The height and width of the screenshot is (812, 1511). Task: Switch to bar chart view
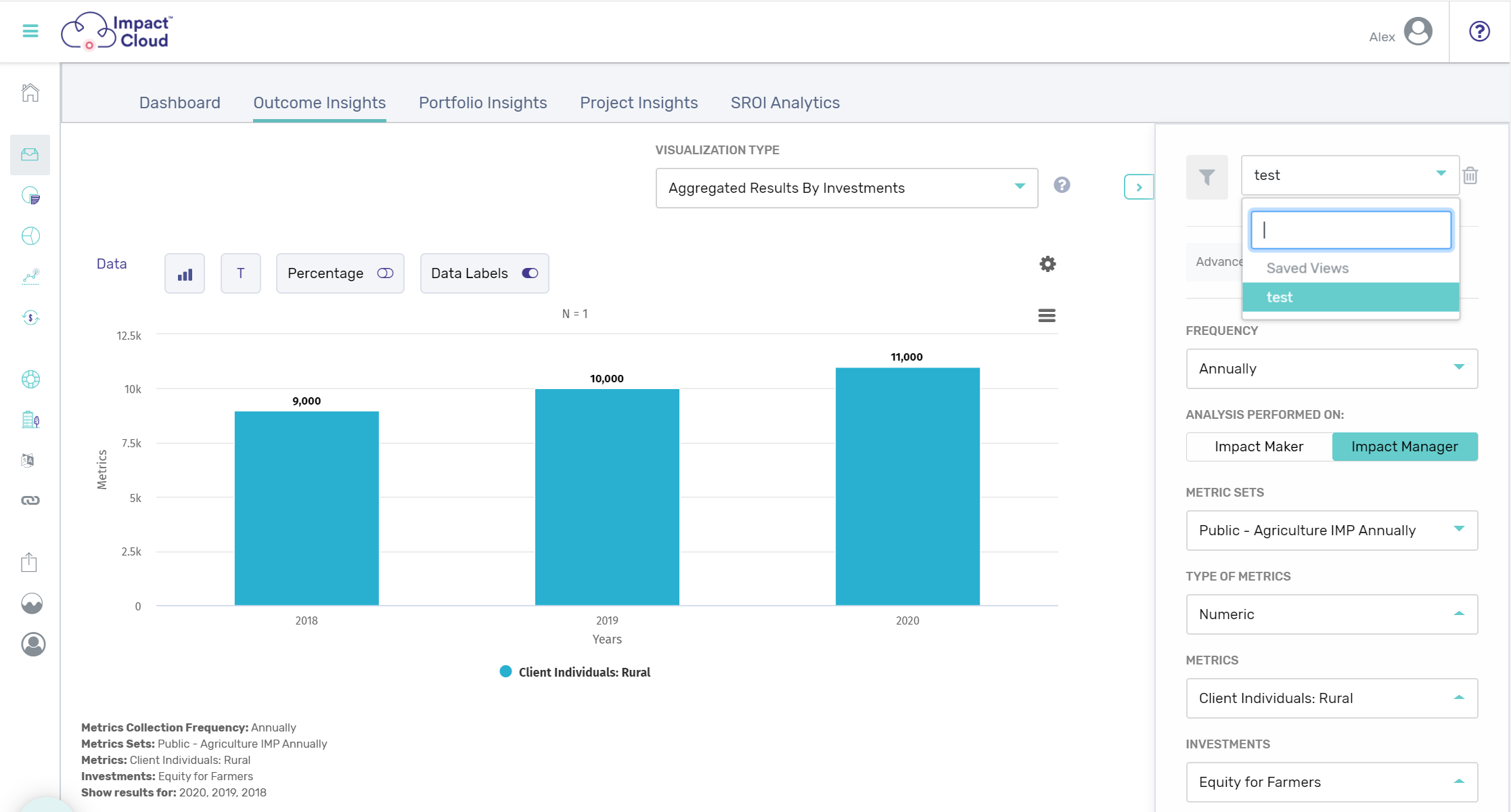click(185, 273)
